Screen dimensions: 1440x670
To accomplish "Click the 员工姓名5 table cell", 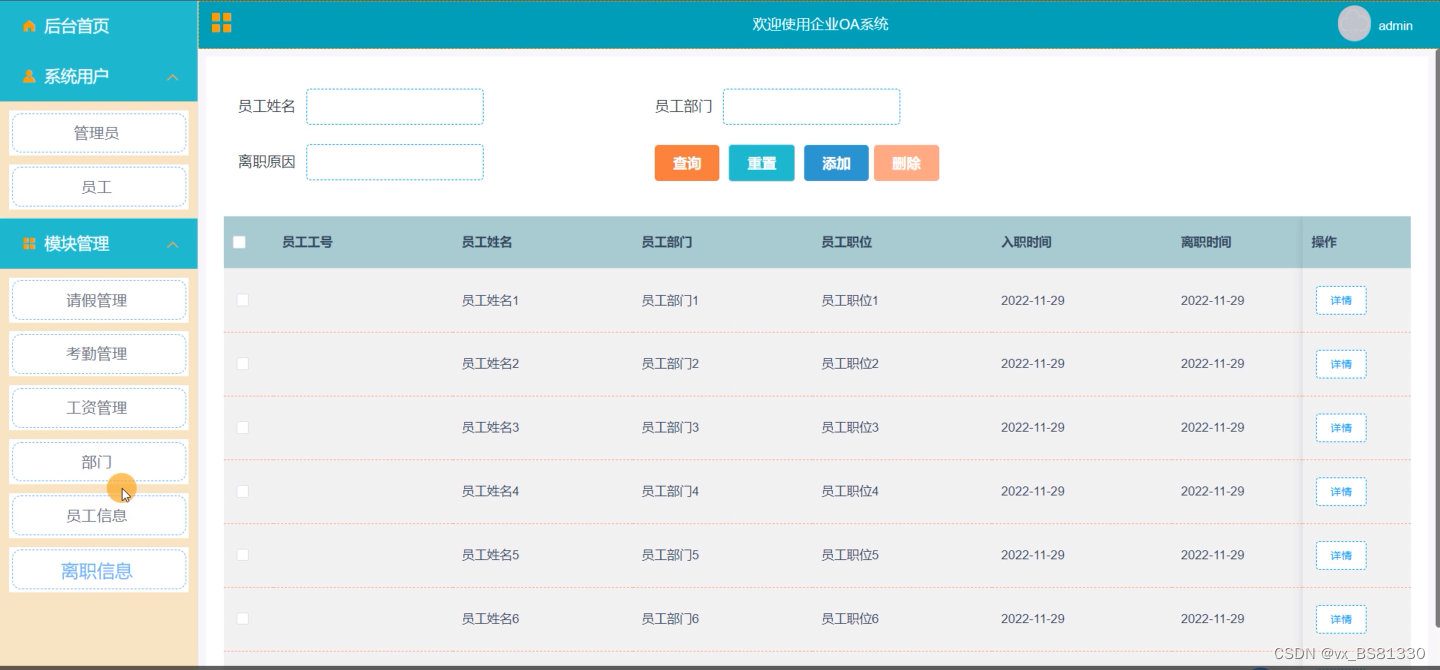I will pos(490,555).
